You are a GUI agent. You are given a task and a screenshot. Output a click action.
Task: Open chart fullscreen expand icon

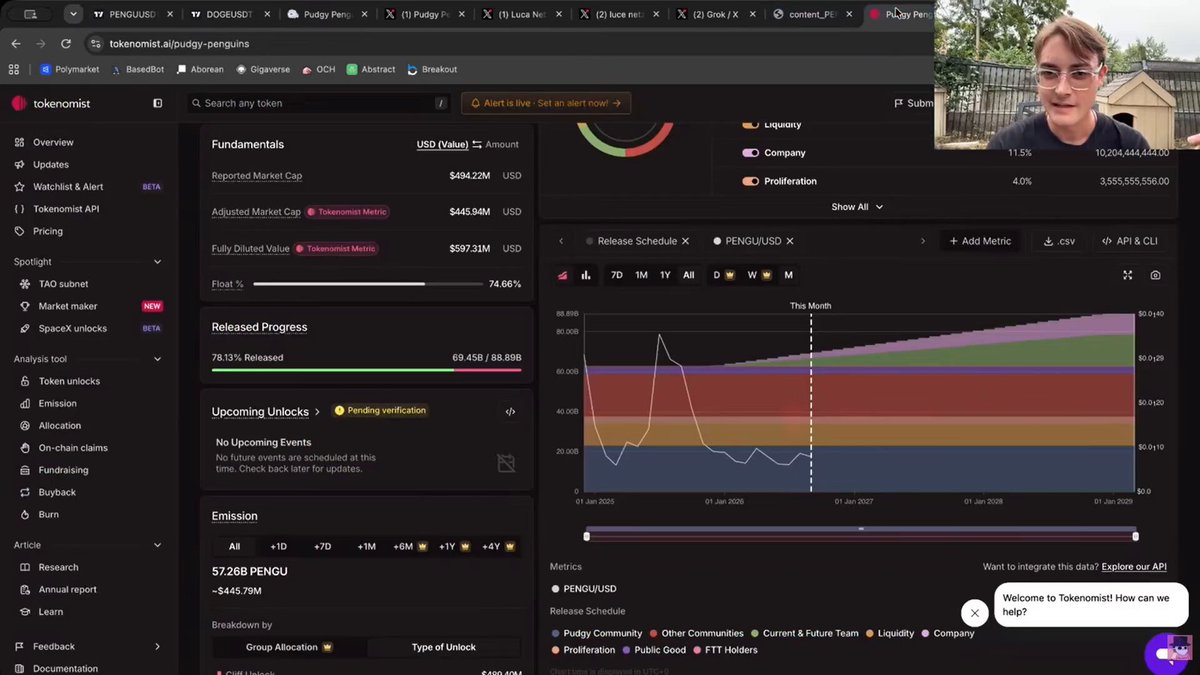(x=1128, y=275)
